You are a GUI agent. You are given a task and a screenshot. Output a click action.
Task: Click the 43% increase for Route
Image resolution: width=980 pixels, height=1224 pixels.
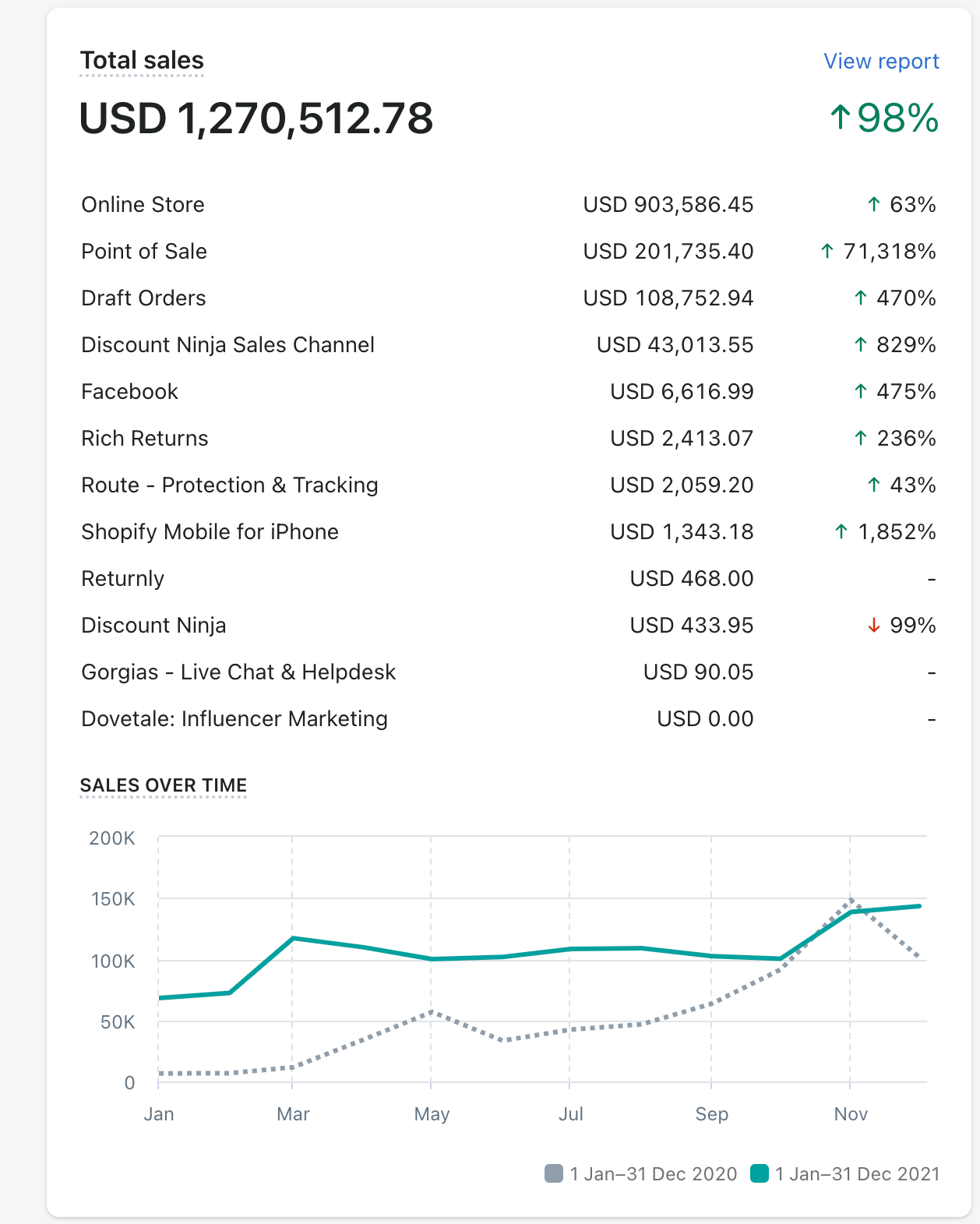click(901, 485)
